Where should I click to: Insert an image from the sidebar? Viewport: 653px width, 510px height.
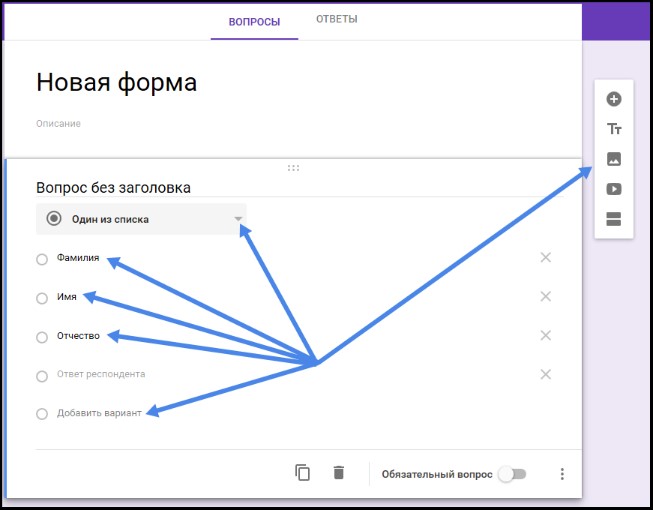(614, 159)
